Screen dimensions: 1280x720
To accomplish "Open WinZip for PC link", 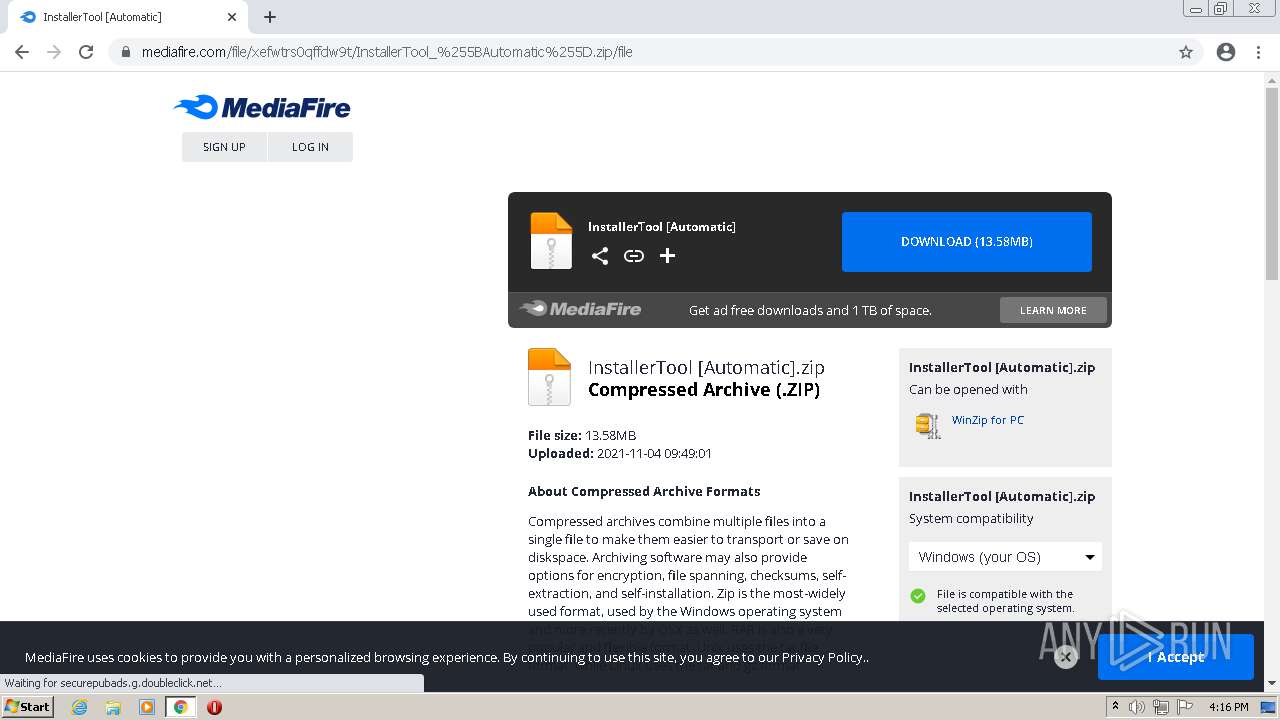I will tap(987, 420).
